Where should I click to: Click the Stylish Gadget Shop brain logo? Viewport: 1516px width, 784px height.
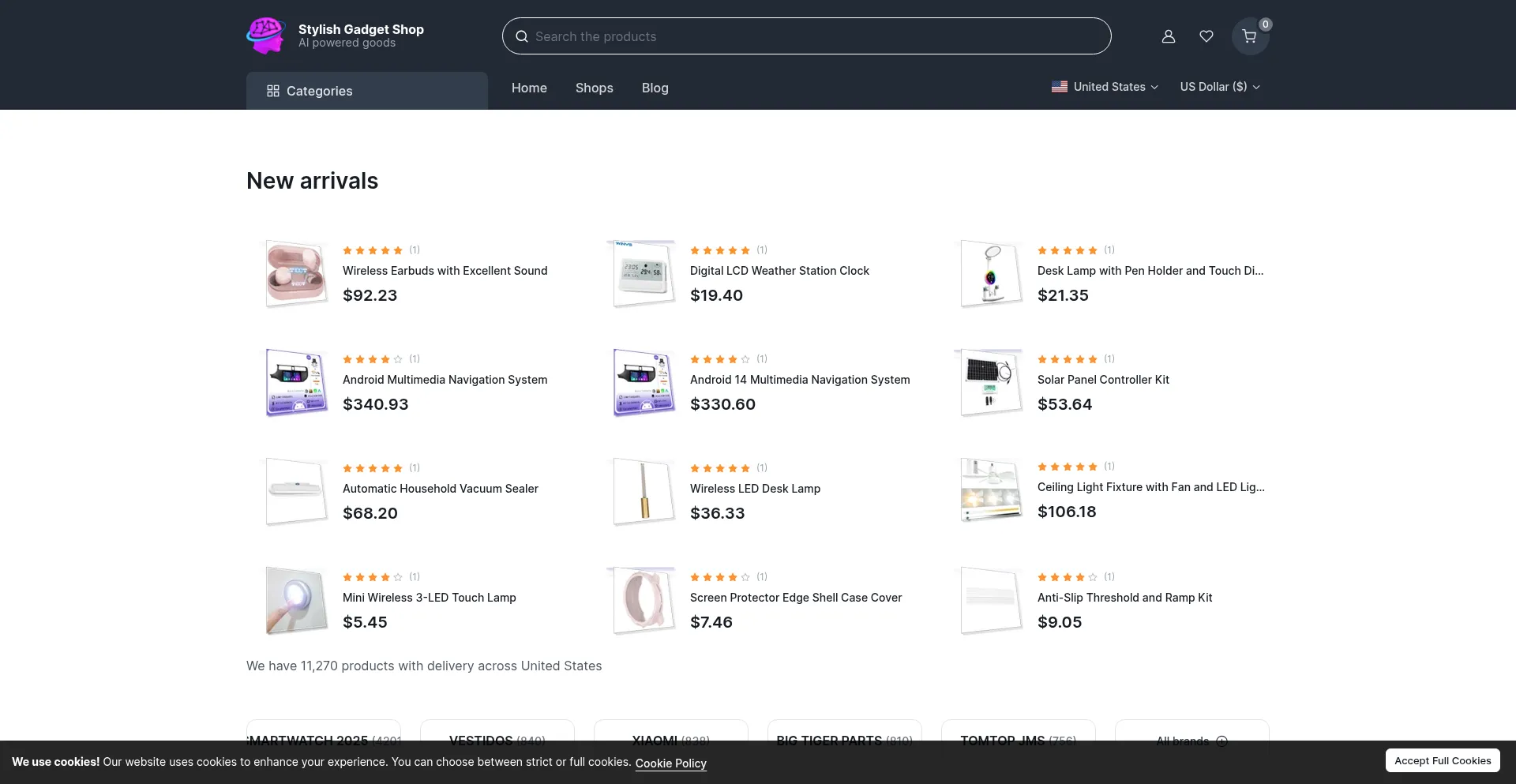pyautogui.click(x=265, y=36)
